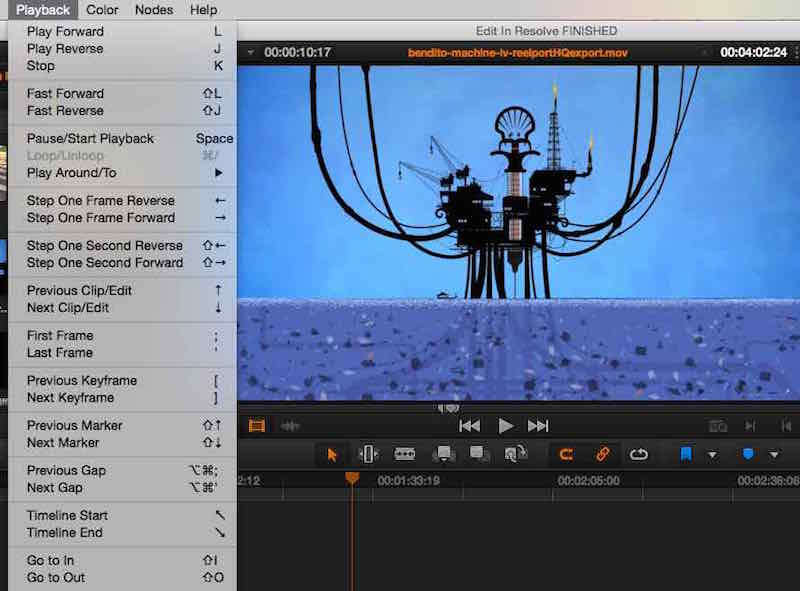Click the play button under viewer

[505, 426]
